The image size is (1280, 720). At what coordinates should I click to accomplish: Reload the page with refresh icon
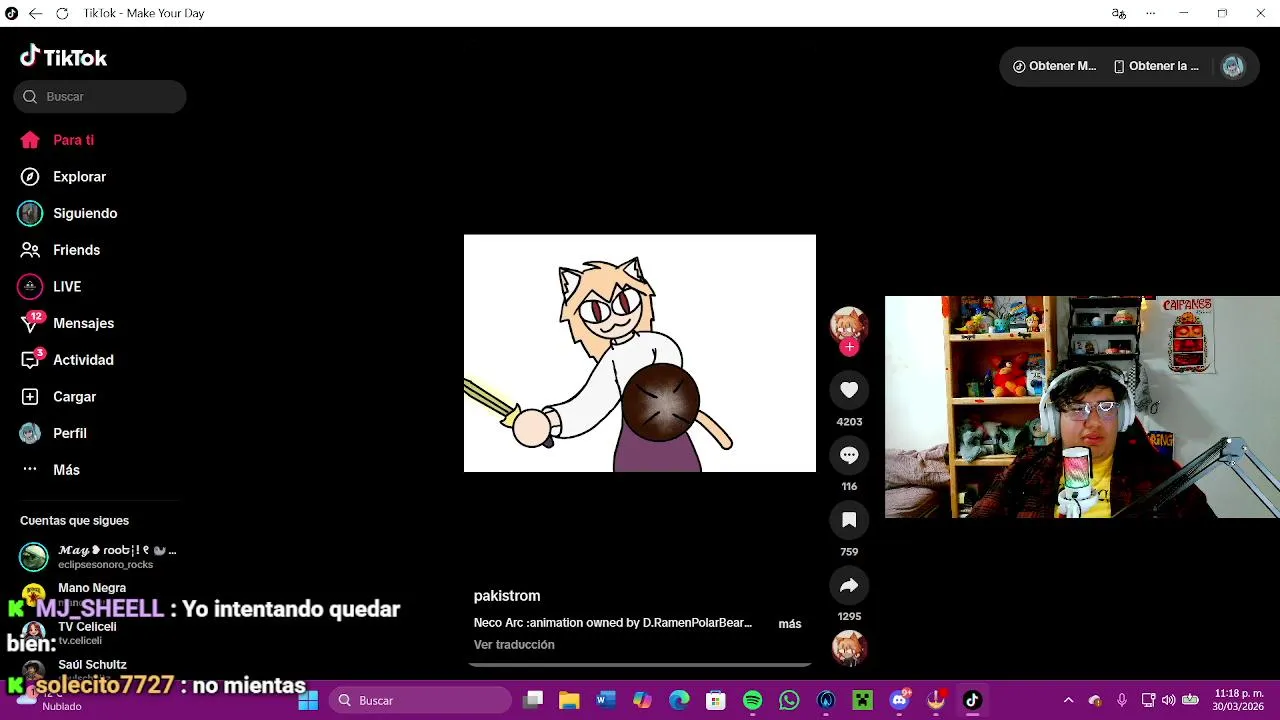coord(62,13)
